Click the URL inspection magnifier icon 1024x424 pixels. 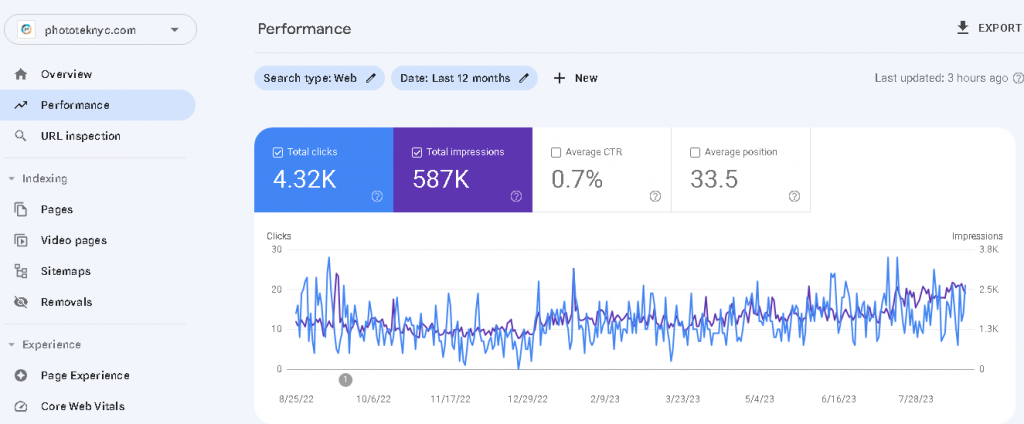(21, 136)
